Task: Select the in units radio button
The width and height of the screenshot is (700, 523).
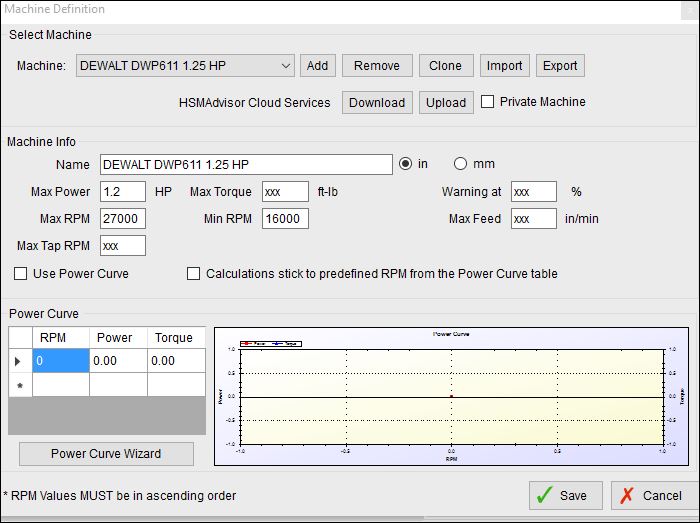Action: (405, 164)
